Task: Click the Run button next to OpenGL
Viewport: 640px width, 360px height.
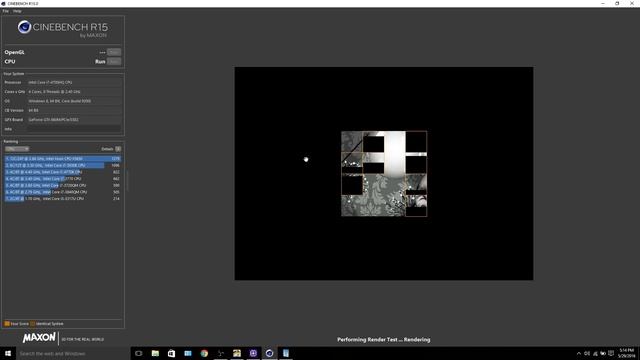Action: (x=114, y=52)
